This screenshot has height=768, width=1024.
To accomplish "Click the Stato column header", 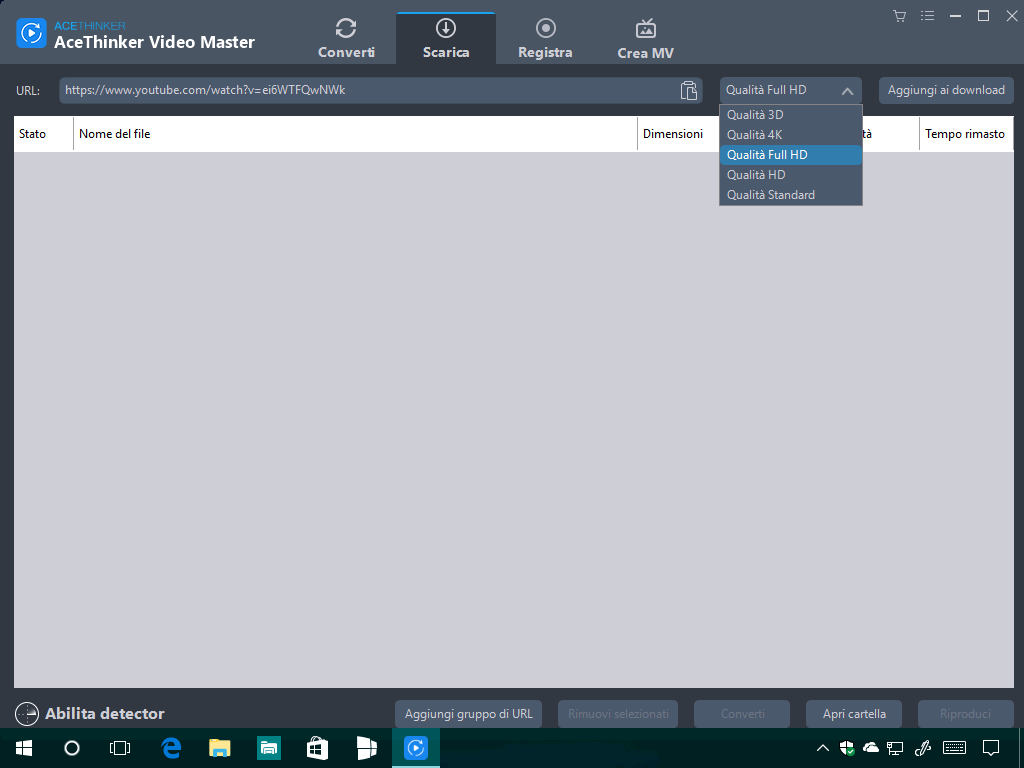I will (x=43, y=134).
